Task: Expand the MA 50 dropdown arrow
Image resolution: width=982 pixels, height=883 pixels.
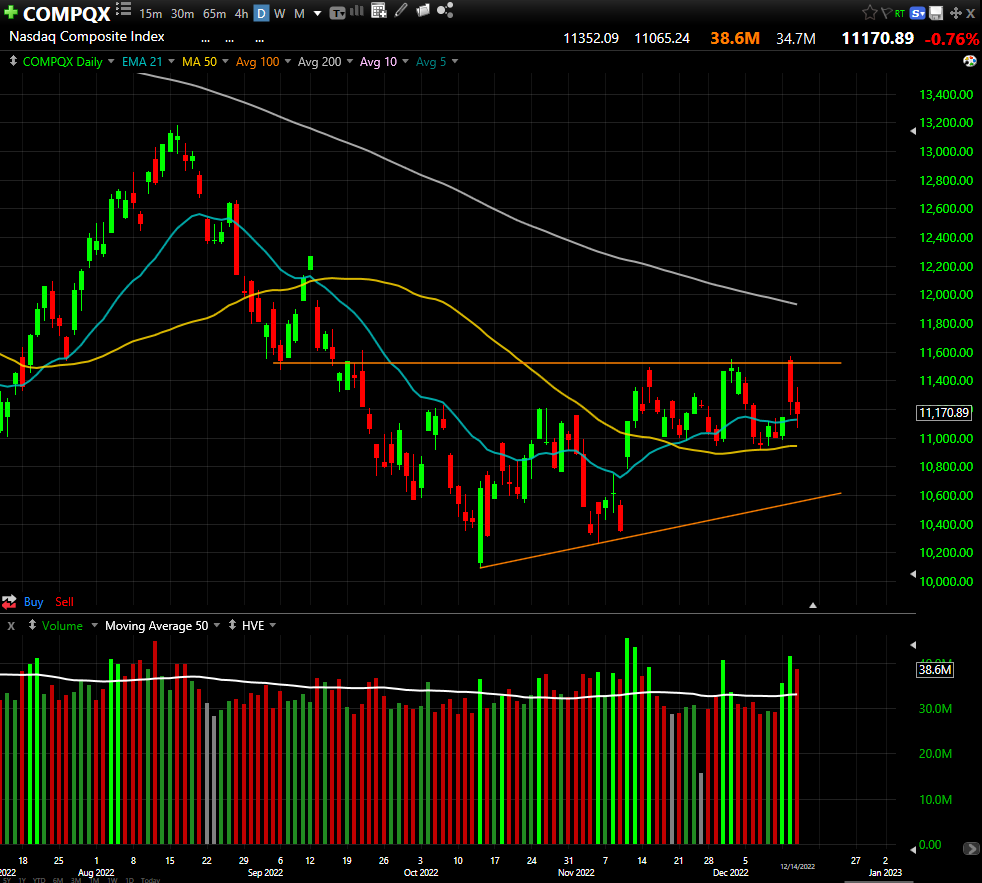Action: [225, 61]
